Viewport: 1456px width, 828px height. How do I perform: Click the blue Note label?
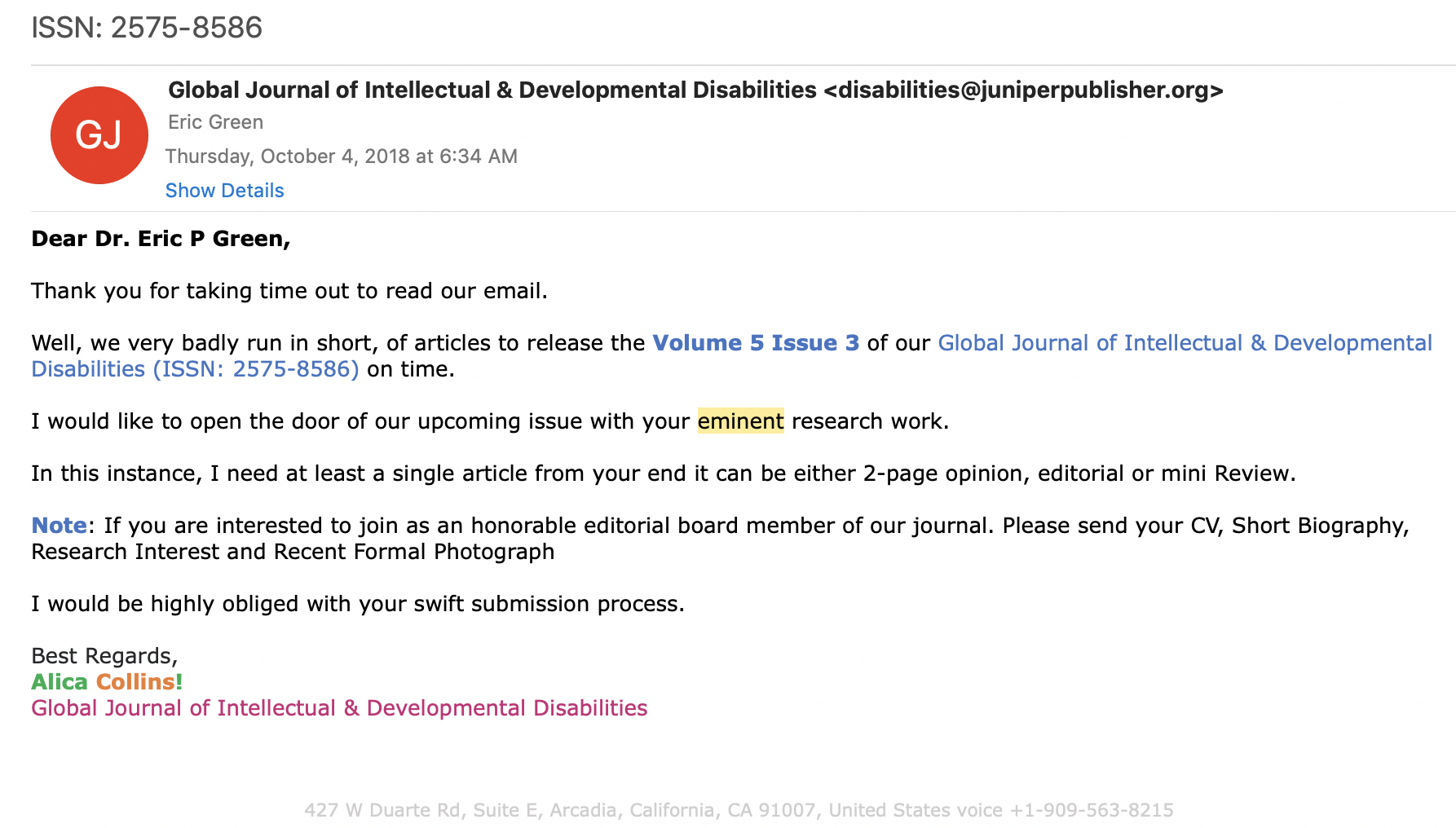[59, 526]
